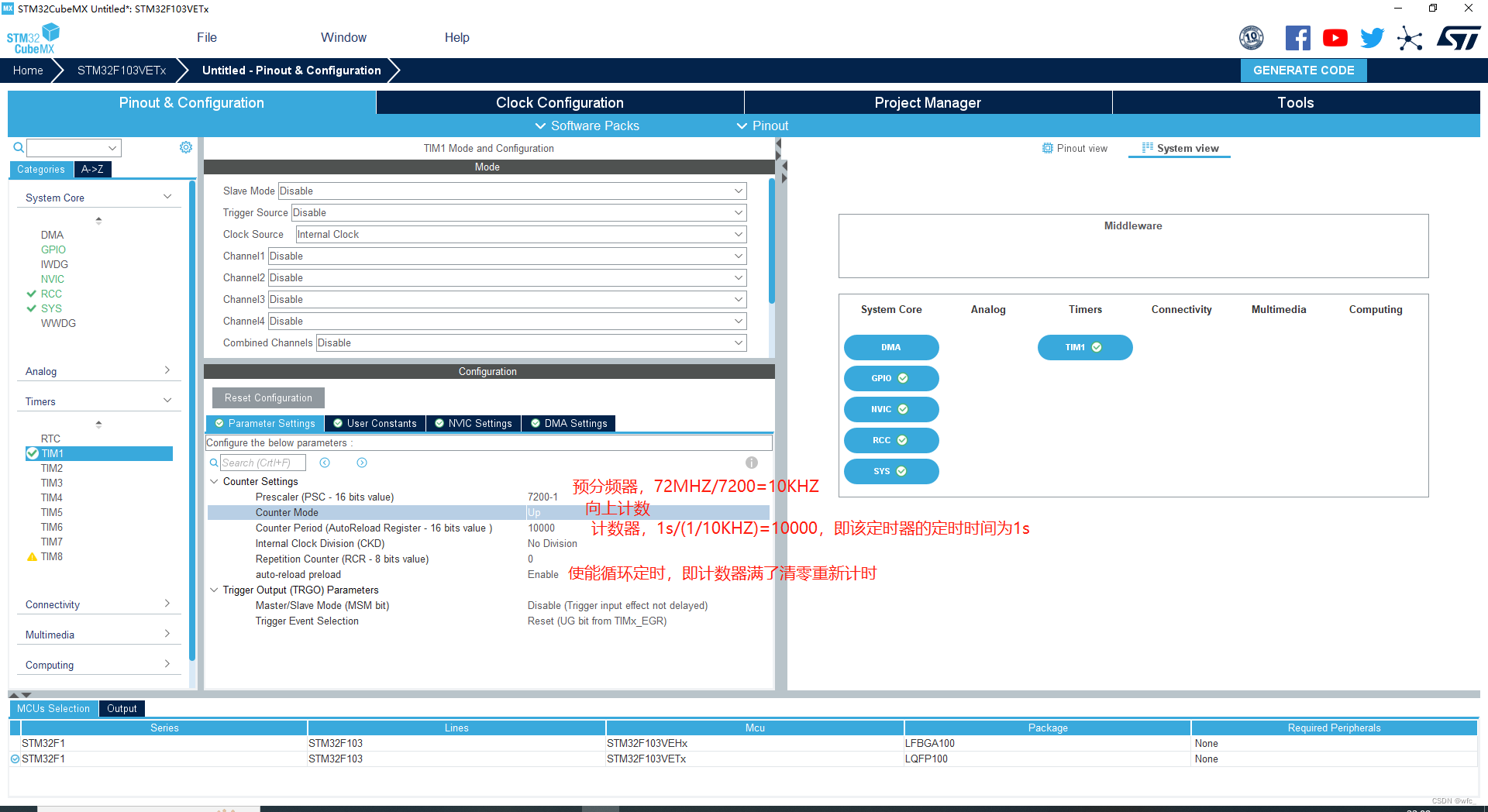Click the TIM8 warning triangle icon
The image size is (1488, 812).
pyautogui.click(x=32, y=556)
